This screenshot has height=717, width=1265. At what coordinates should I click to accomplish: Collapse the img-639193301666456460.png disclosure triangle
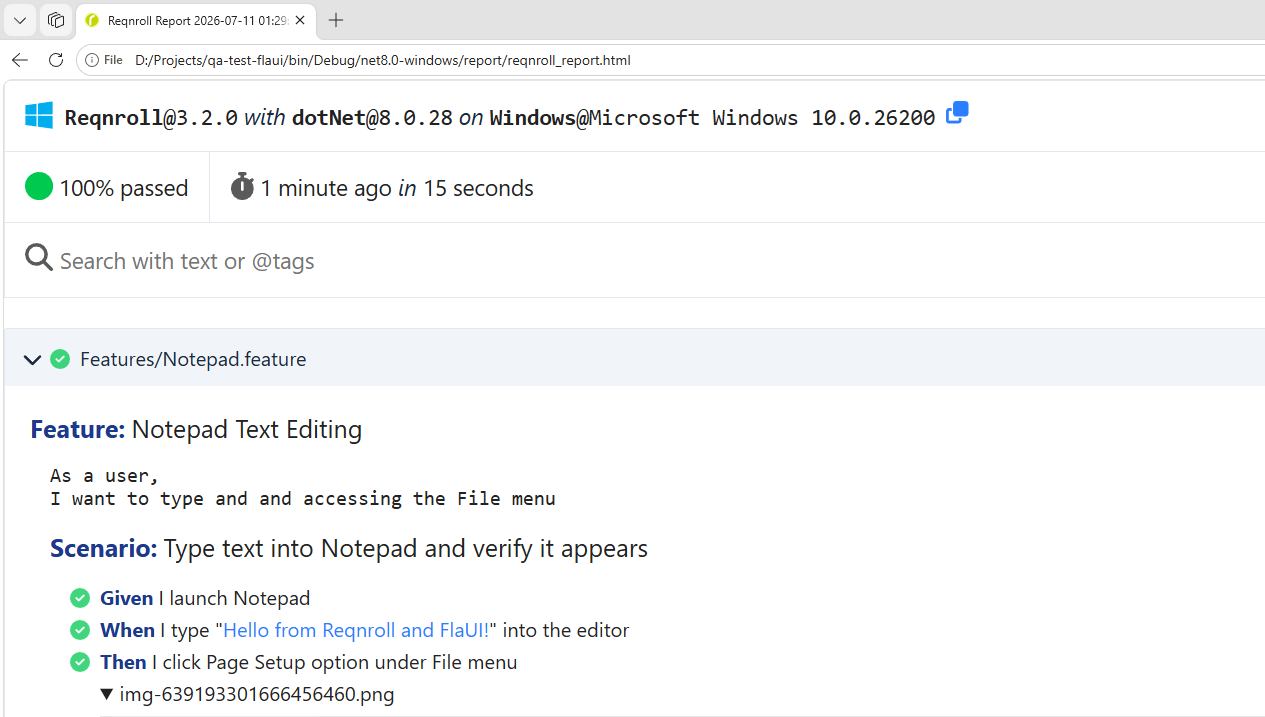tap(107, 694)
